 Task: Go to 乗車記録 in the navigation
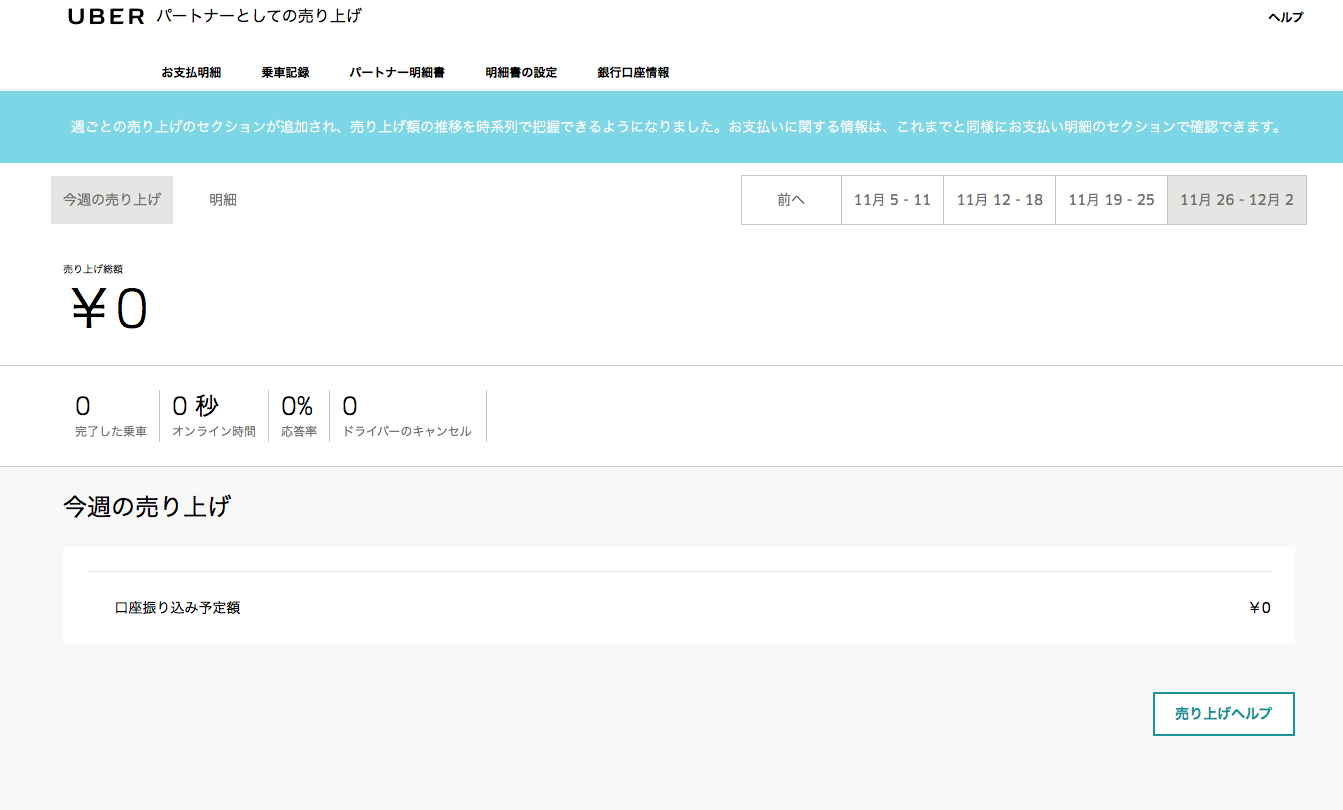(285, 73)
